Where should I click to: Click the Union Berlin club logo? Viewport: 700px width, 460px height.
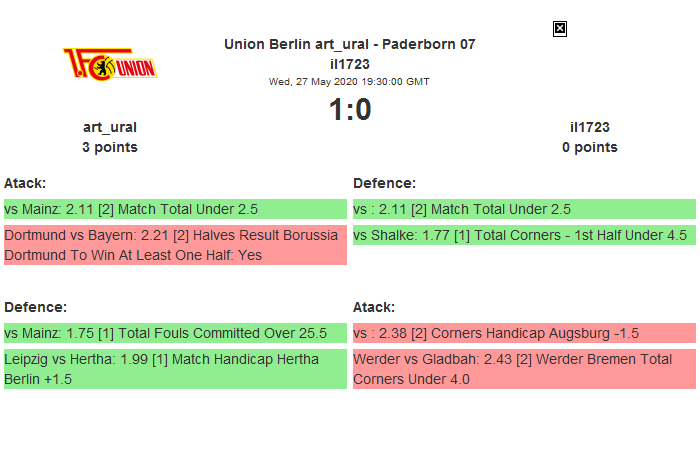pos(110,65)
